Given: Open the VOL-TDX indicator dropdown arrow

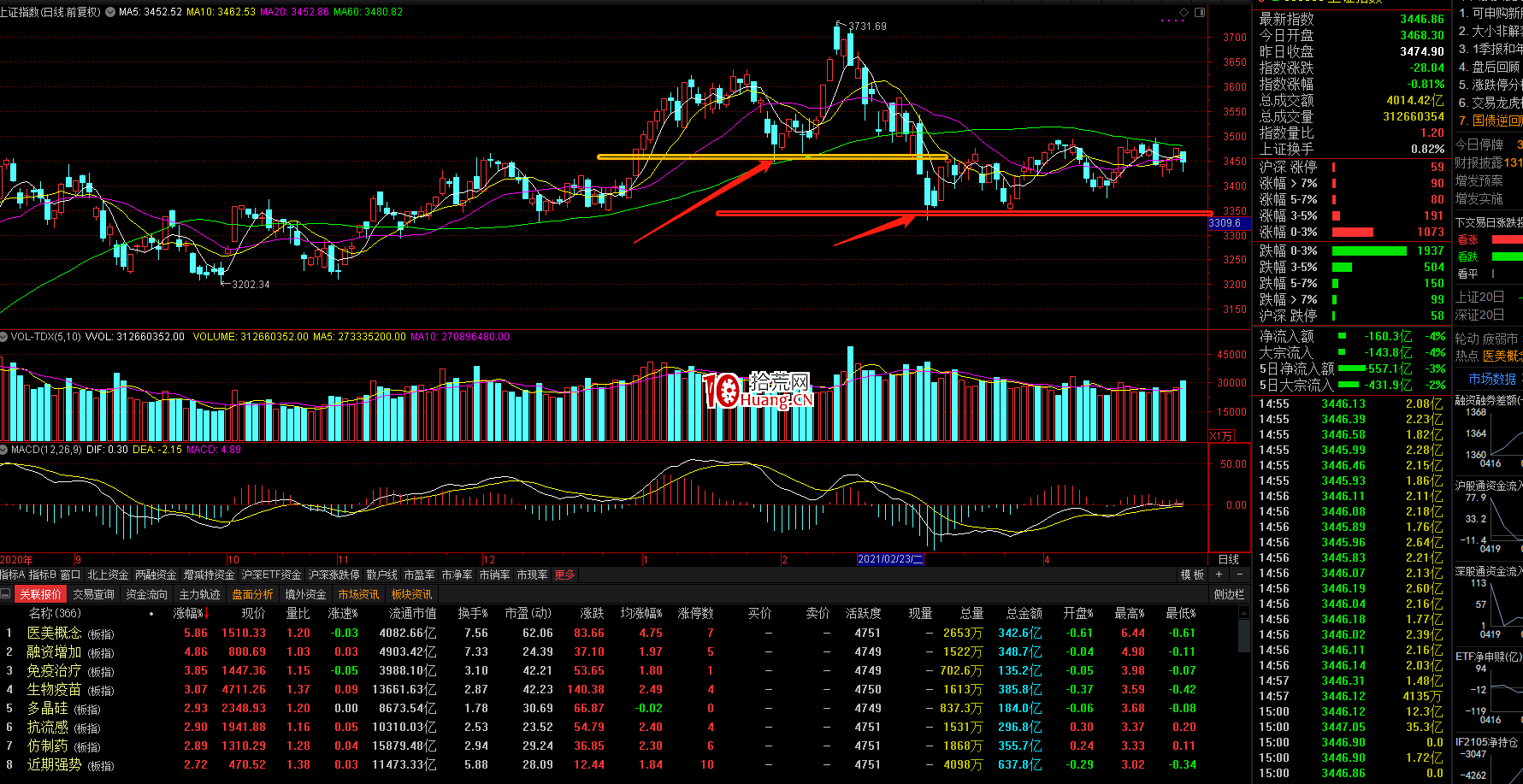Looking at the screenshot, I should click(x=4, y=337).
